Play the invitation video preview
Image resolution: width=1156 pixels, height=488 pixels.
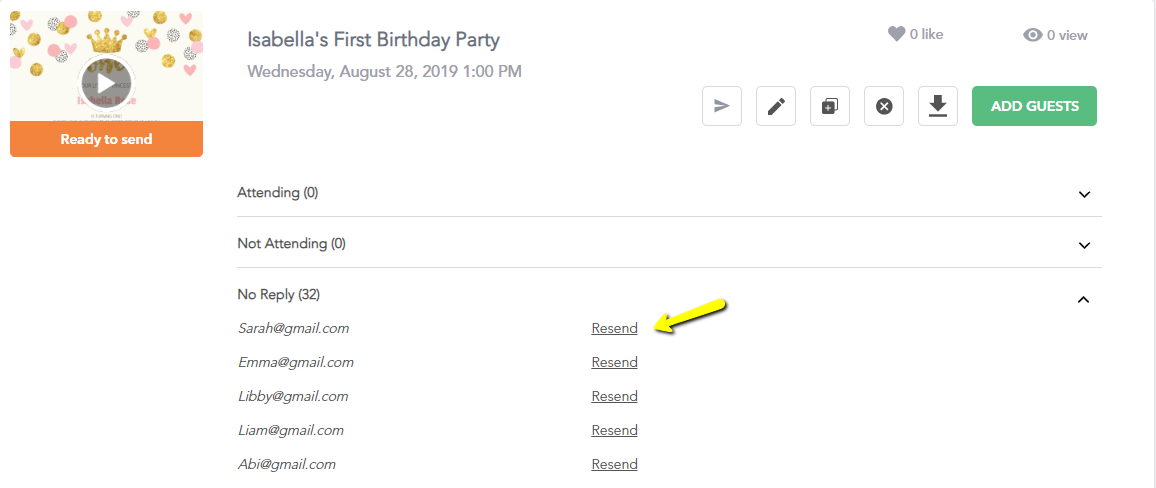(106, 83)
